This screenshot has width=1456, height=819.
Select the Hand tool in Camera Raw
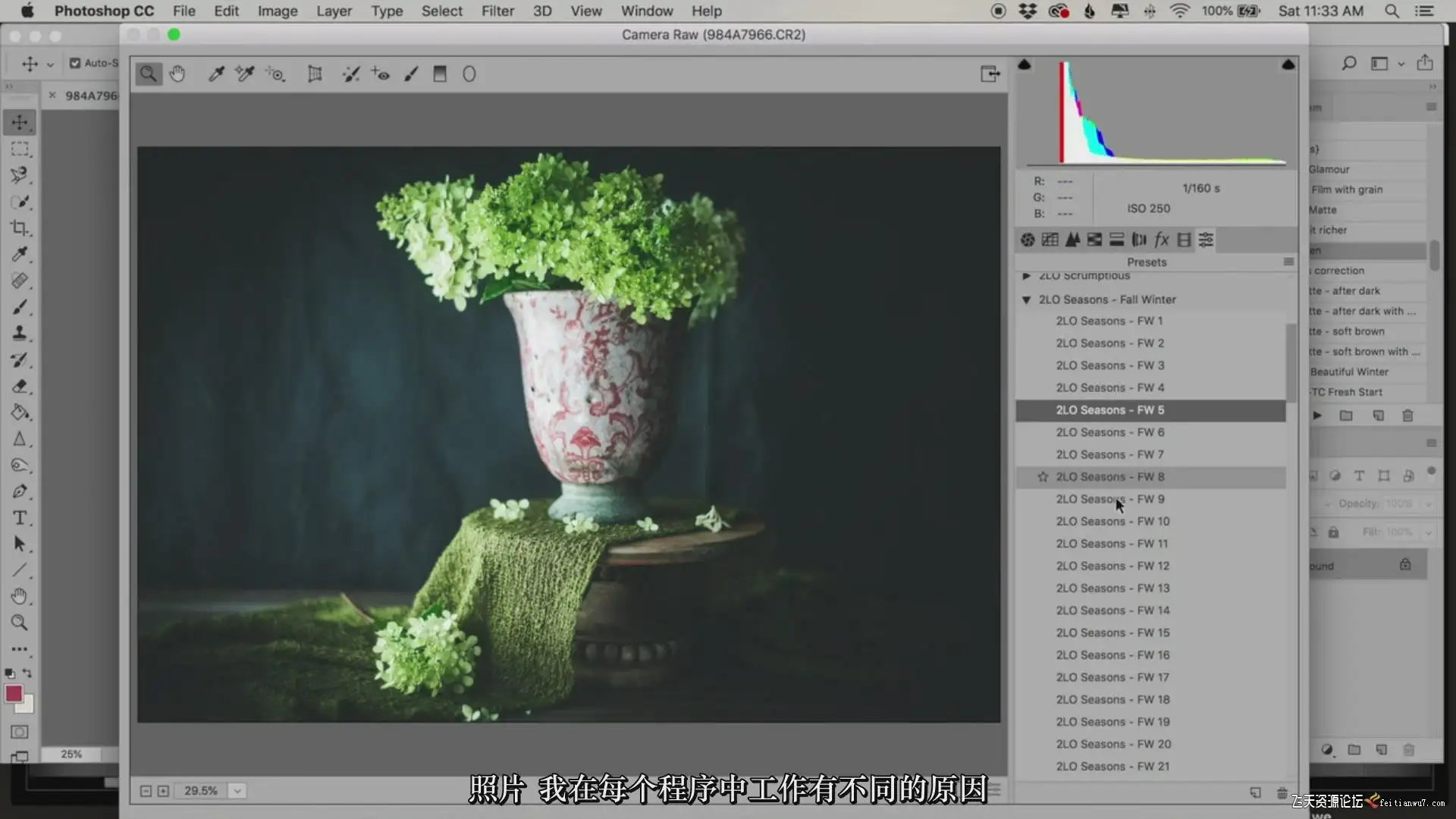(177, 74)
